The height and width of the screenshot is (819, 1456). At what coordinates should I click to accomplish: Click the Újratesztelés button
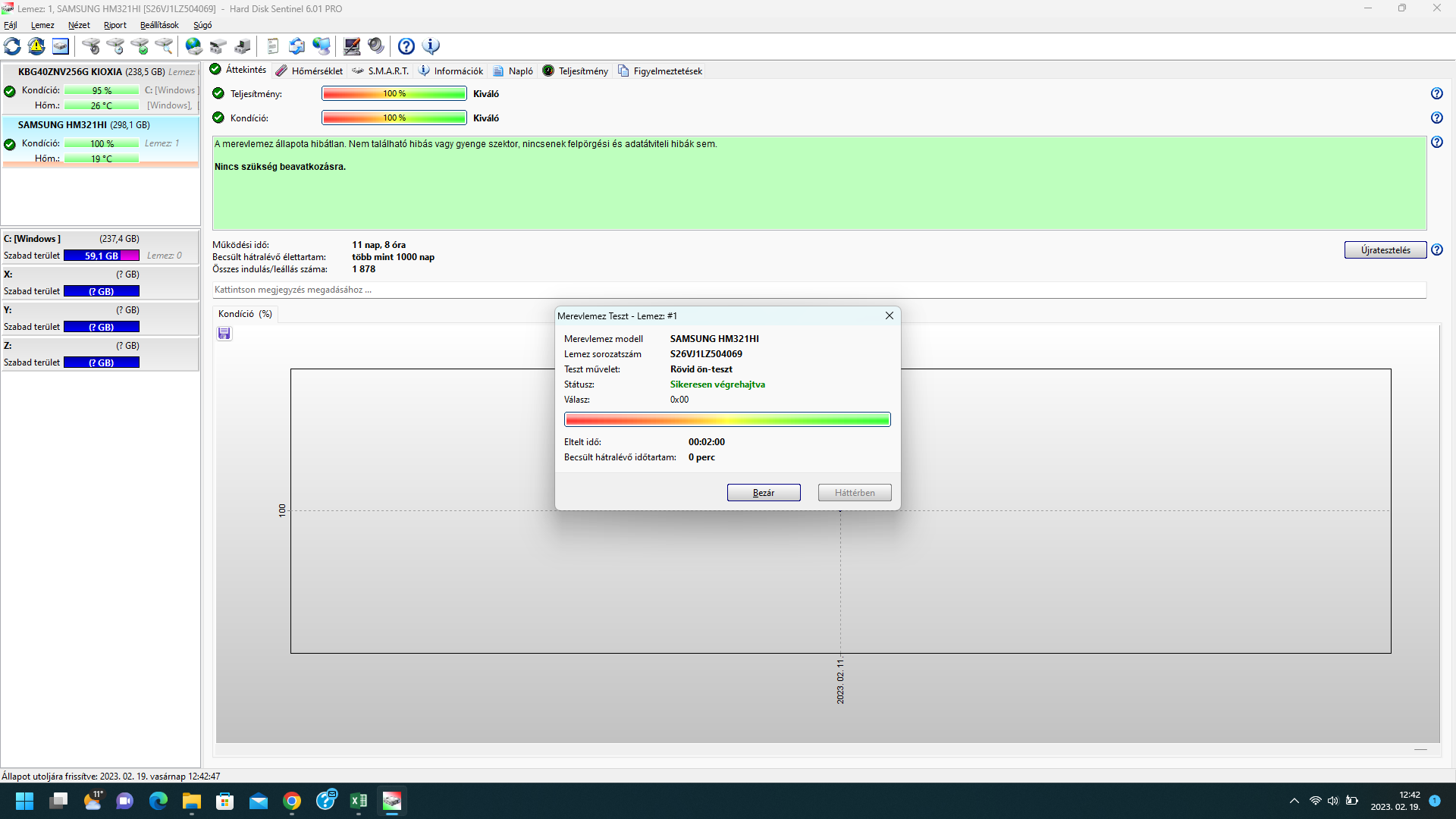(x=1385, y=250)
